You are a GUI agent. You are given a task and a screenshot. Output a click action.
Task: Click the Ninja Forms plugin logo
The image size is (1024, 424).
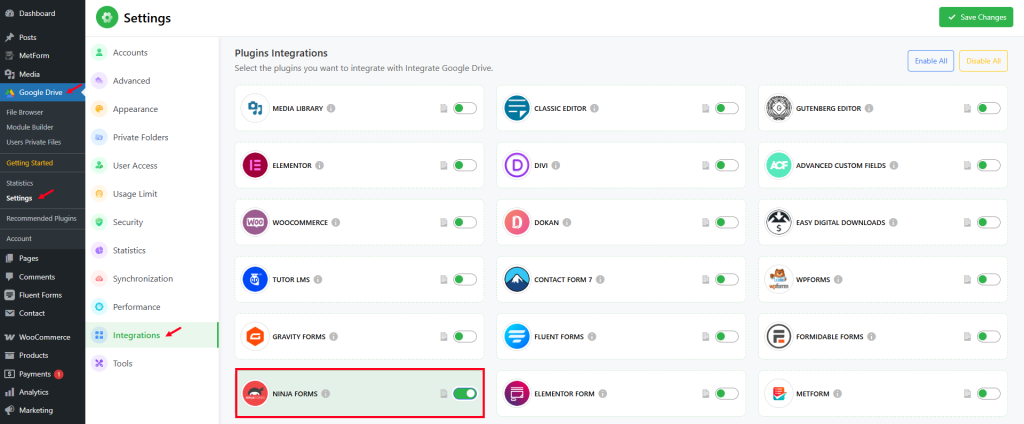(x=255, y=393)
